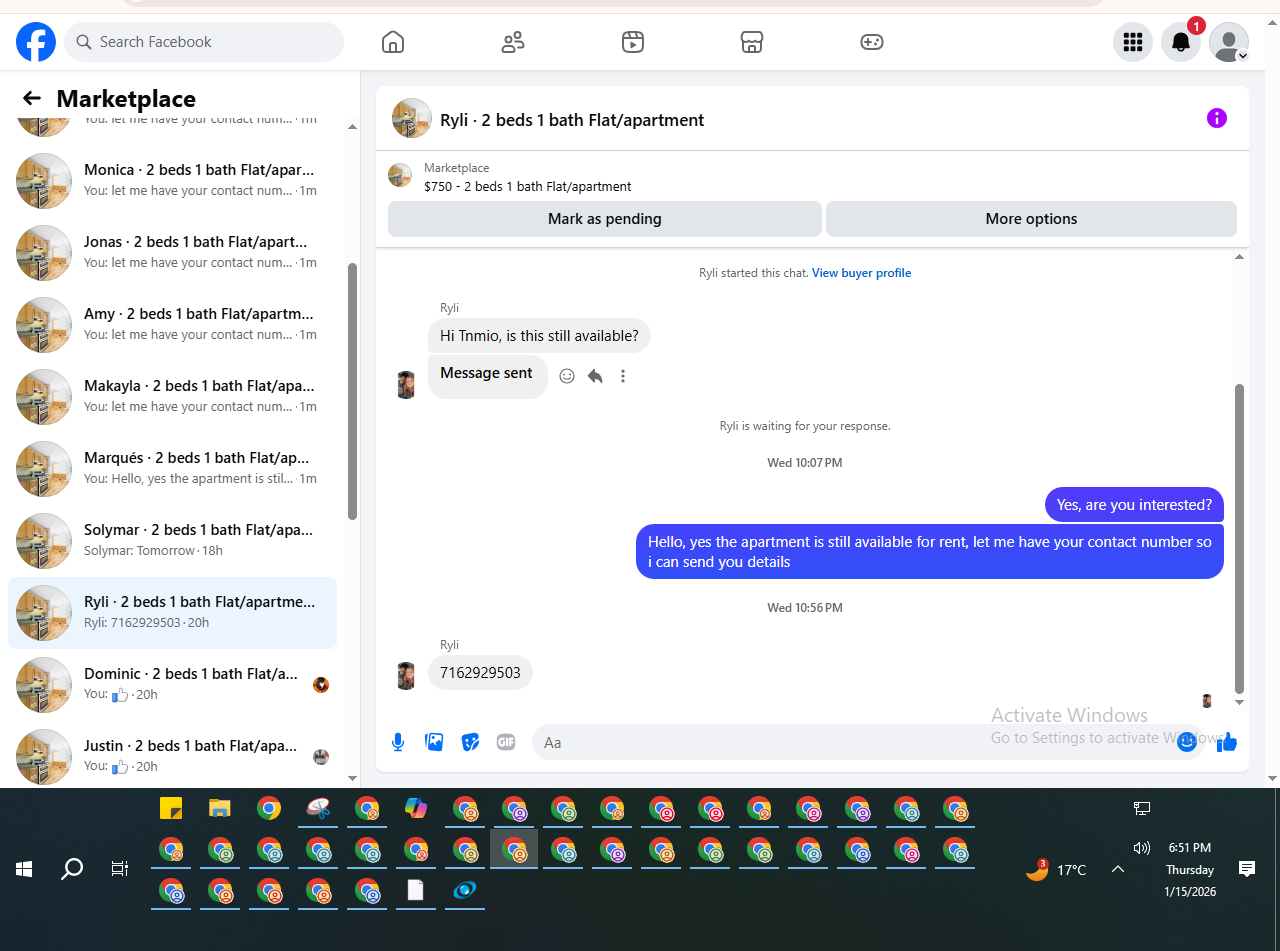Click the 6:51 PM taskbar clock
1280x951 pixels.
coord(1190,847)
